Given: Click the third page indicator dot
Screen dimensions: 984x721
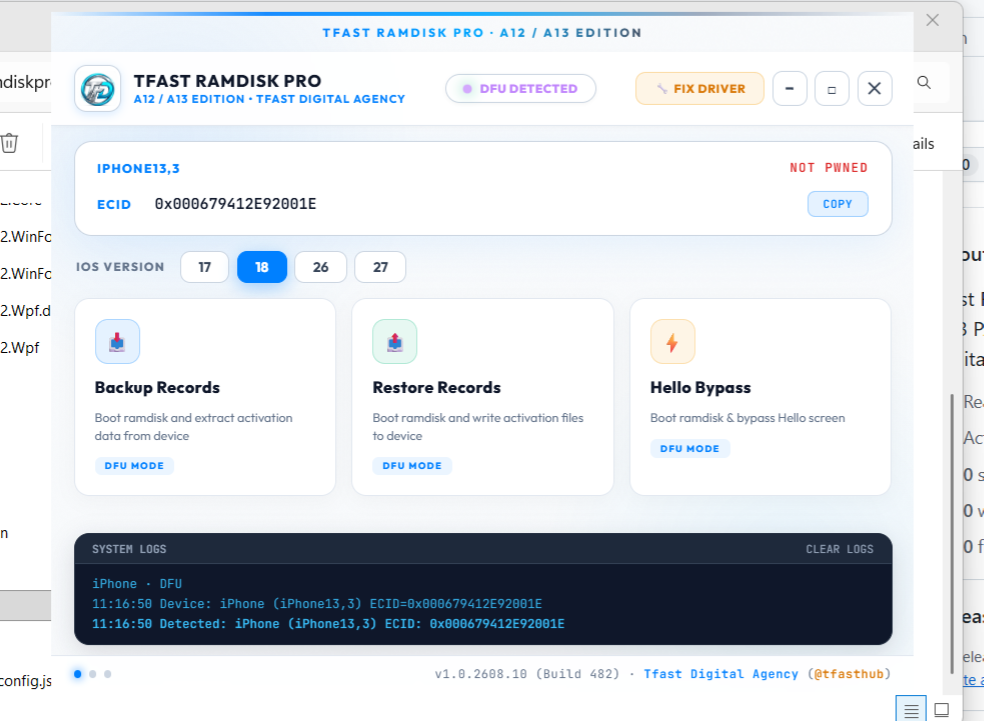Looking at the screenshot, I should click(108, 674).
